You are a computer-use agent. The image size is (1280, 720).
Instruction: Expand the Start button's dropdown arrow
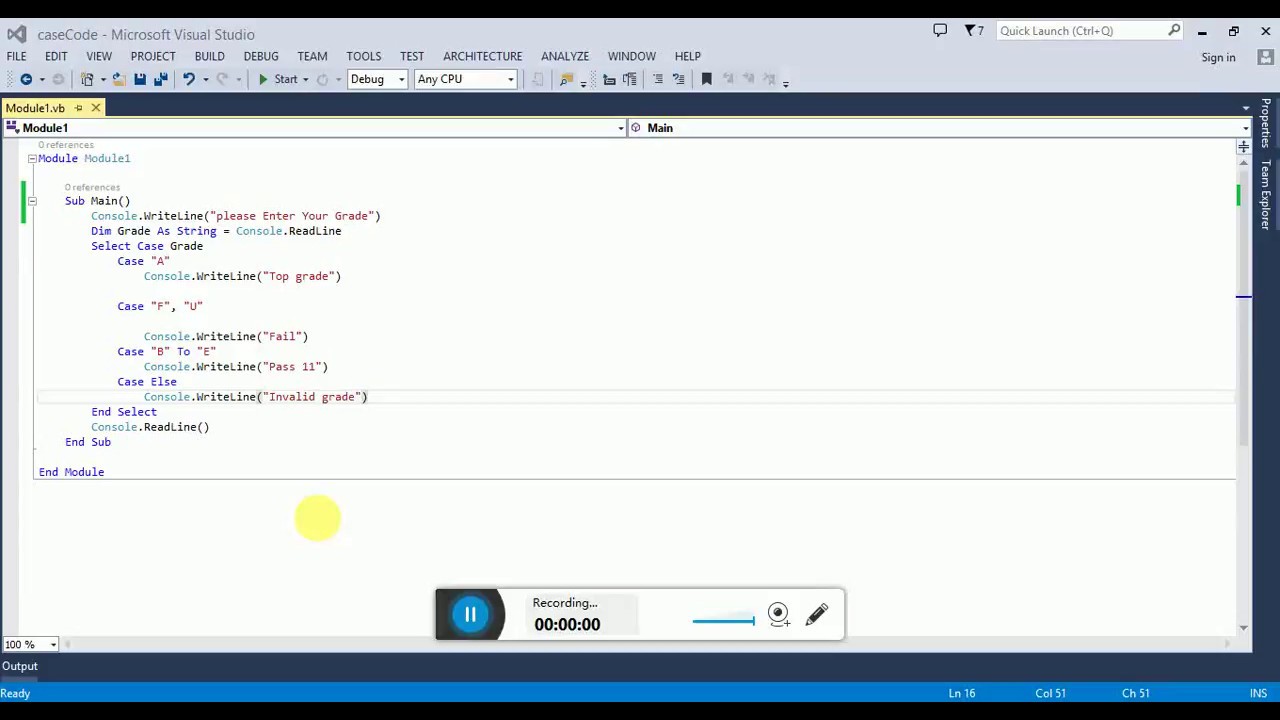(305, 79)
